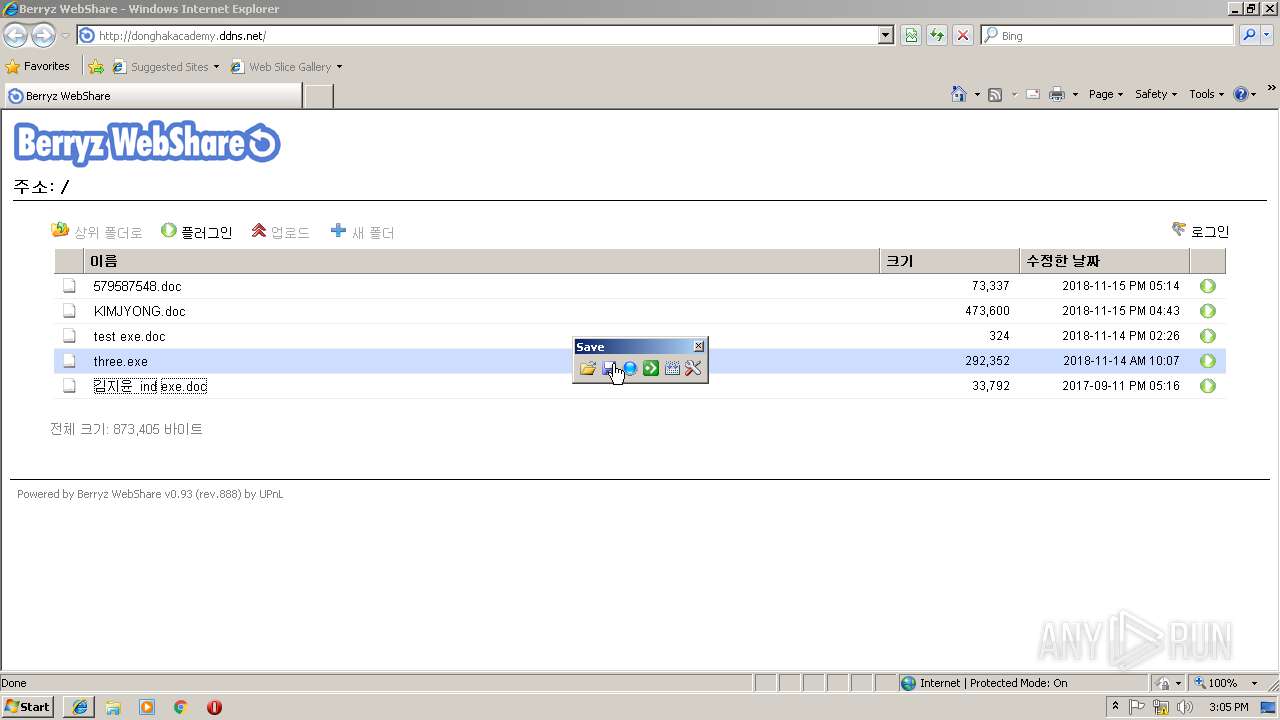Expand the address bar dropdown arrow
The height and width of the screenshot is (720, 1280).
coord(885,35)
